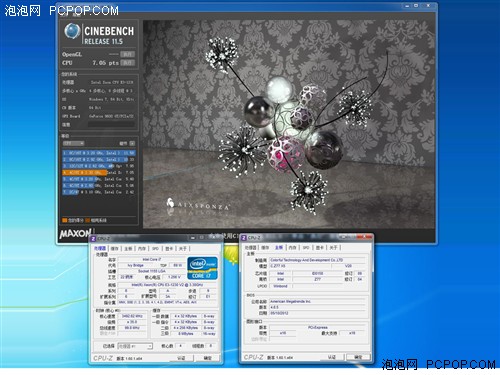The width and height of the screenshot is (500, 375).
Task: Open processor selection dropdown in left CPU-Z
Action: (x=135, y=346)
